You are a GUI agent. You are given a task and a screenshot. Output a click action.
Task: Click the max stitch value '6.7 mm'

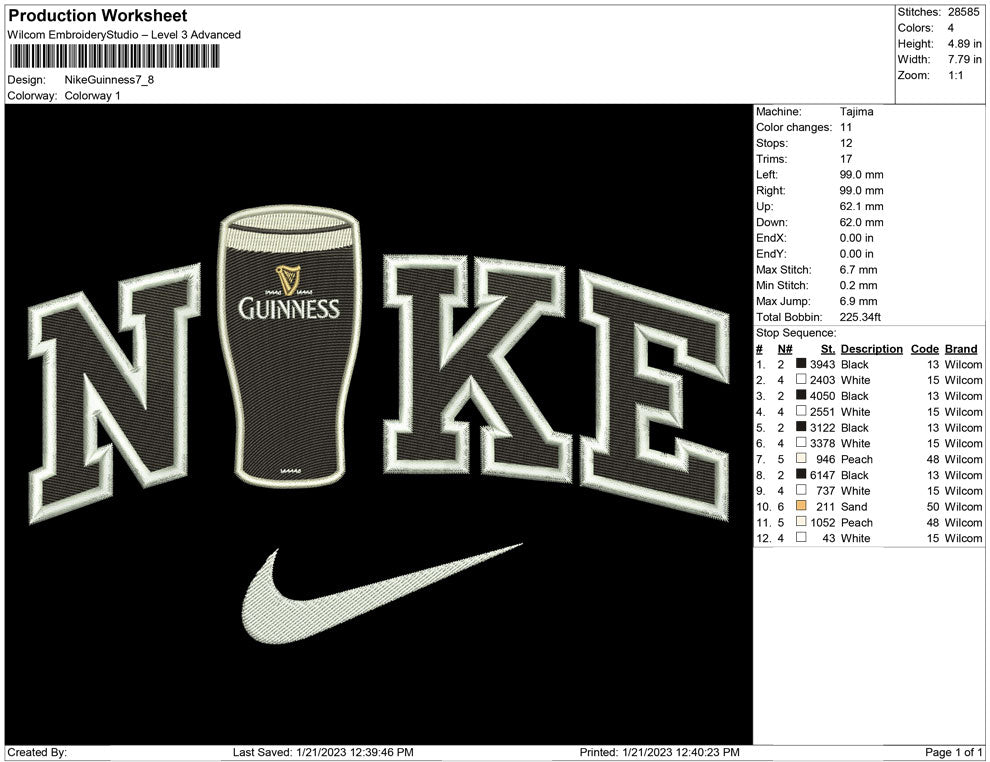pos(859,270)
